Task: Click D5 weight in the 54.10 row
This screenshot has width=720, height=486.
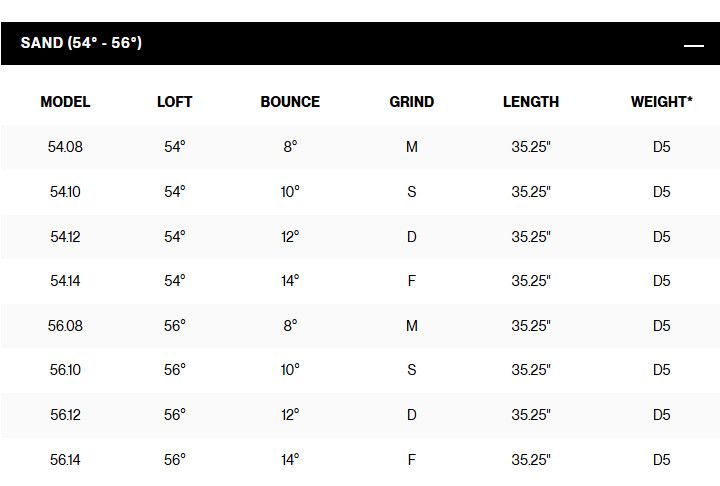Action: pyautogui.click(x=661, y=192)
